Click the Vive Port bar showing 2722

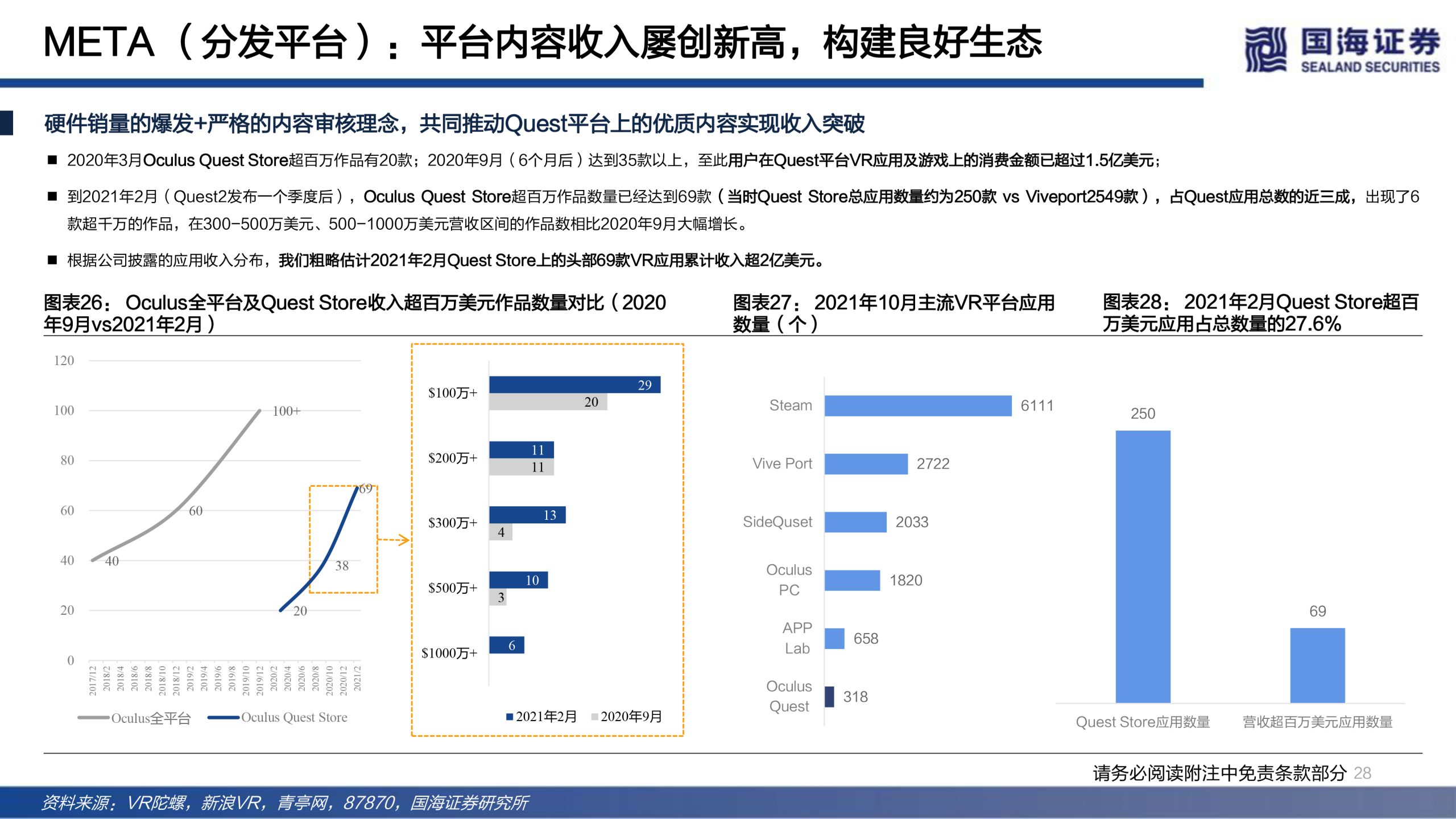click(866, 464)
